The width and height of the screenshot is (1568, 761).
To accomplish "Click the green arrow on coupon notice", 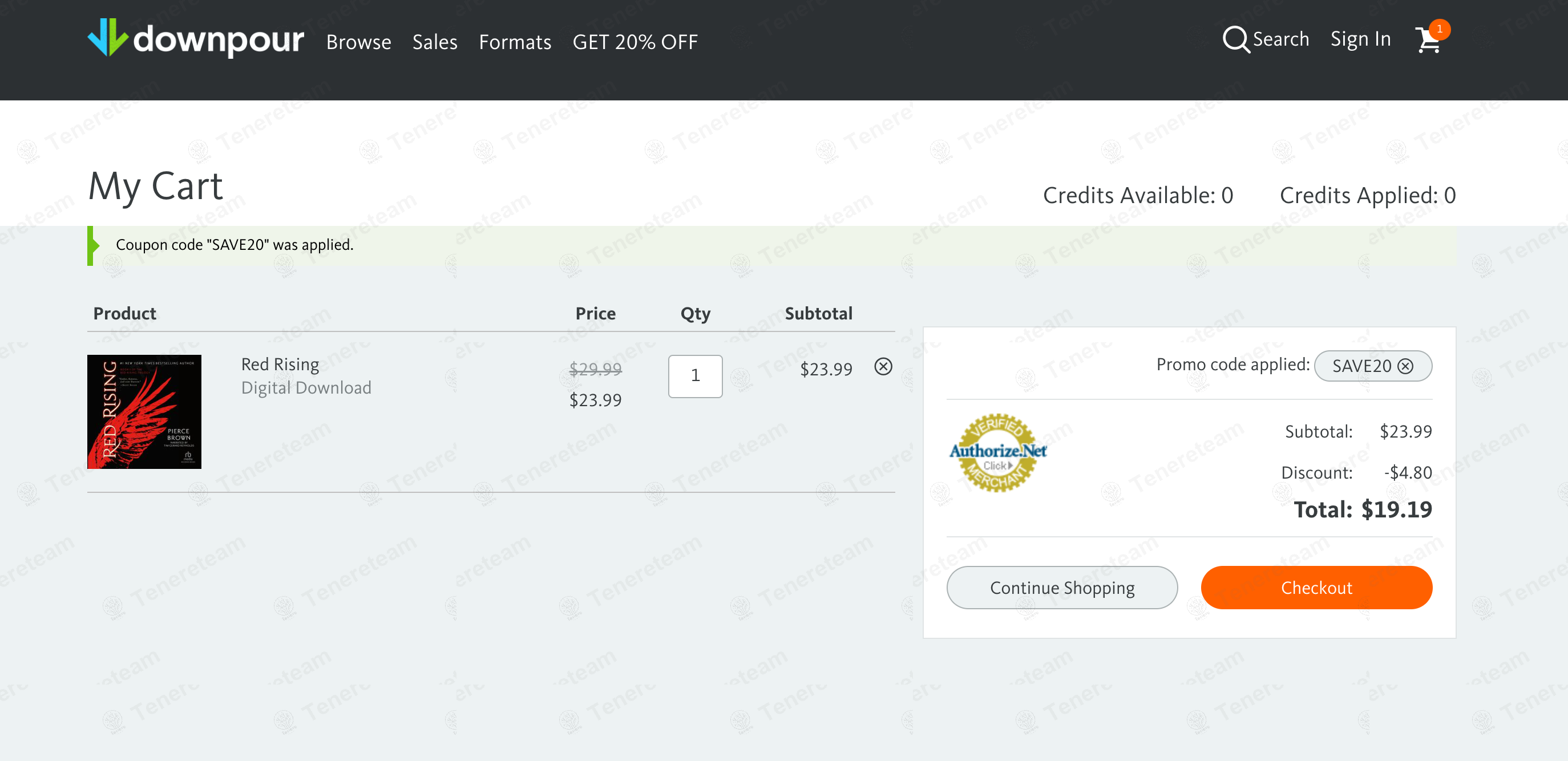I will [93, 245].
